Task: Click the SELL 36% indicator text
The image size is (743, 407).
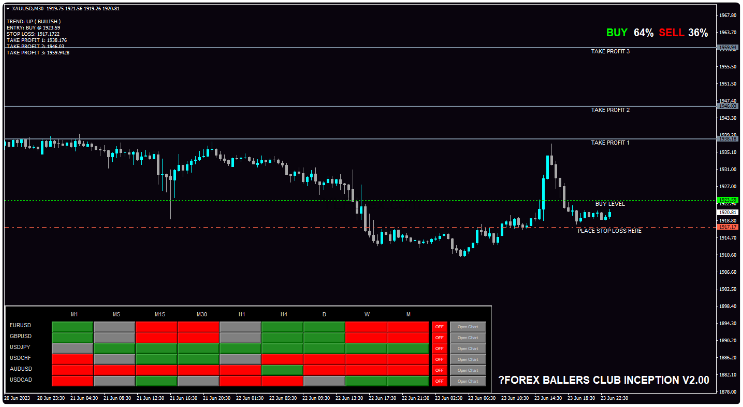Action: pos(683,33)
